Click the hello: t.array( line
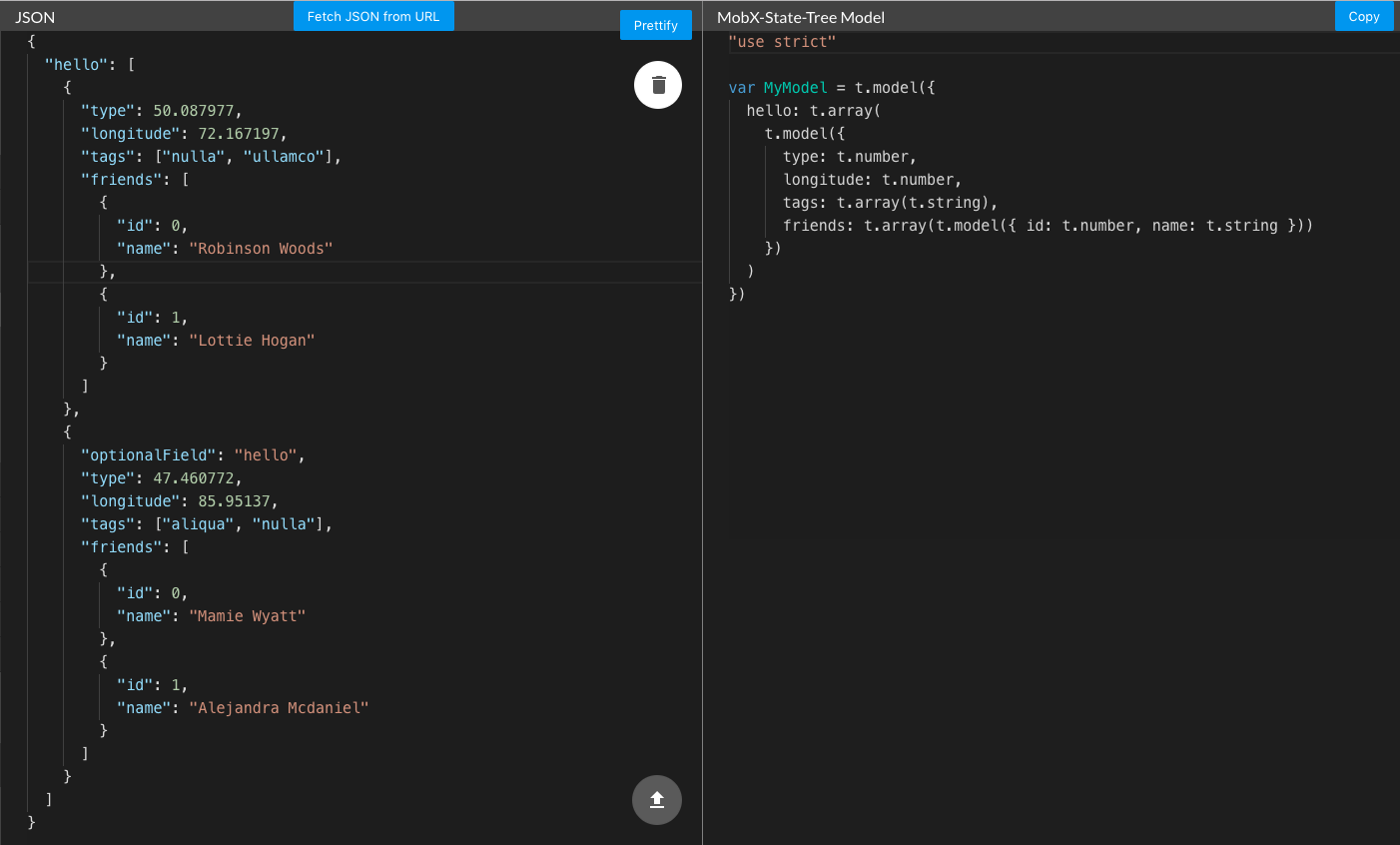The width and height of the screenshot is (1400, 845). 814,111
